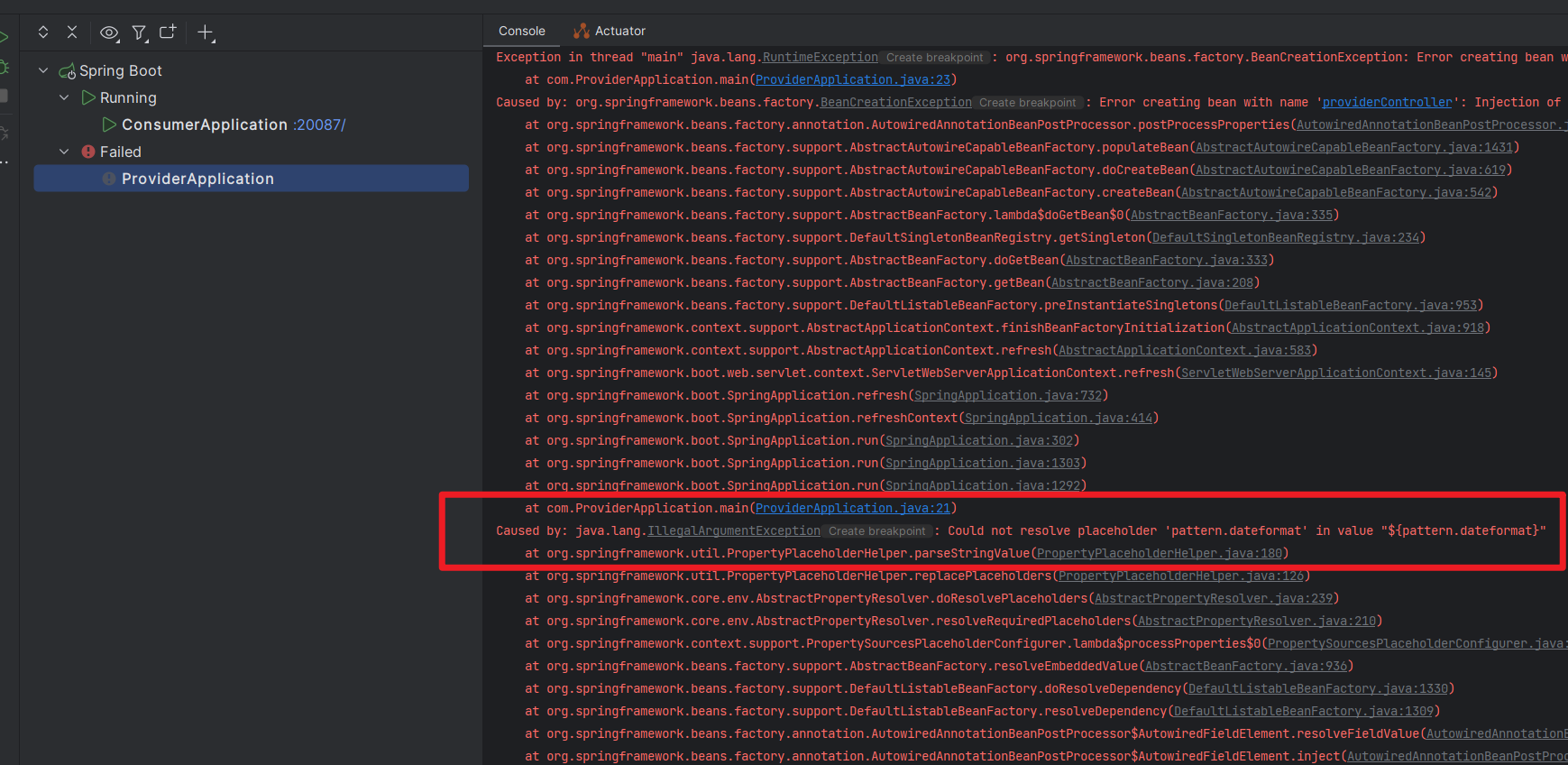Open the BeanCreationException class link
The width and height of the screenshot is (1568, 765).
[896, 102]
